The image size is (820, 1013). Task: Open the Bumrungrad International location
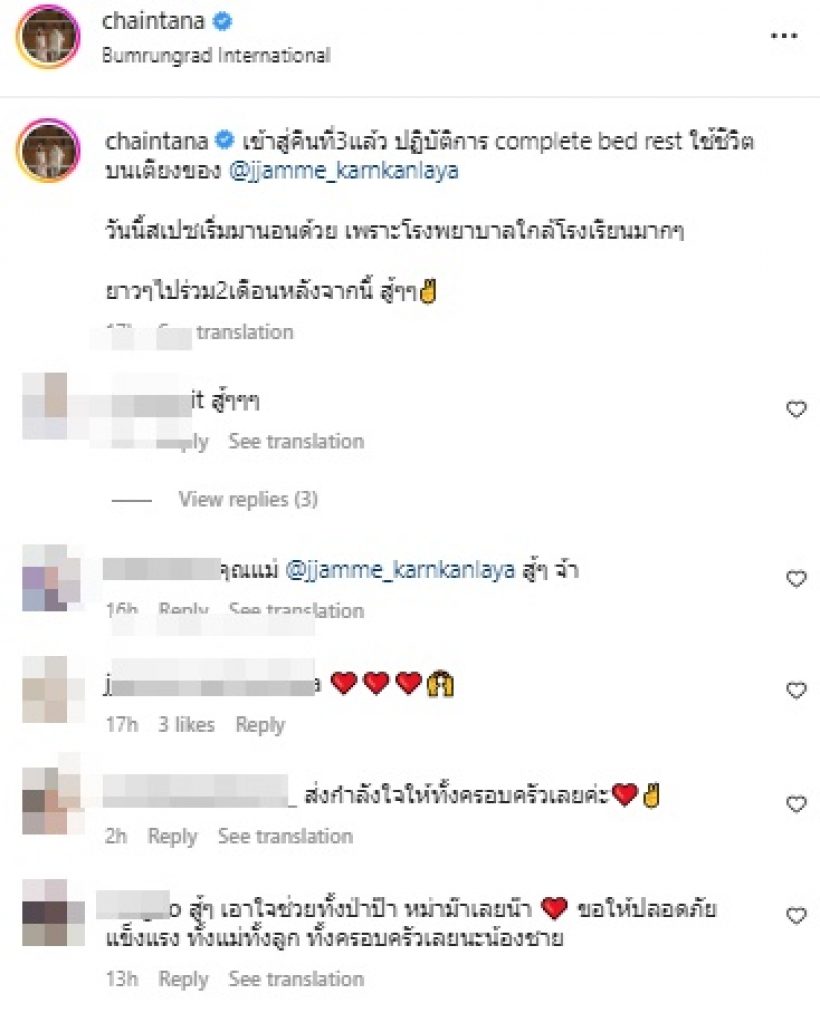(216, 56)
